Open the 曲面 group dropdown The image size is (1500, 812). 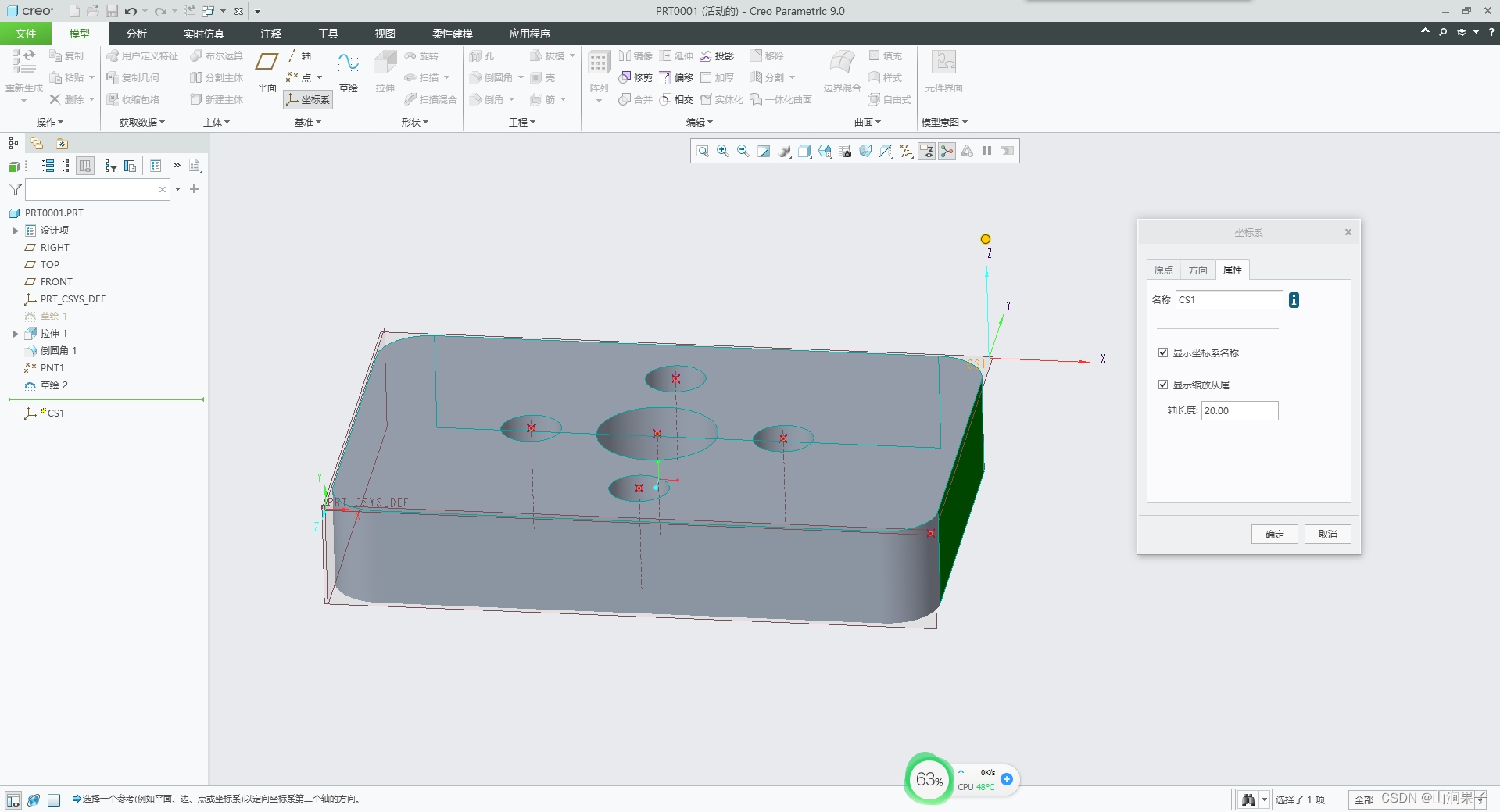pos(868,122)
